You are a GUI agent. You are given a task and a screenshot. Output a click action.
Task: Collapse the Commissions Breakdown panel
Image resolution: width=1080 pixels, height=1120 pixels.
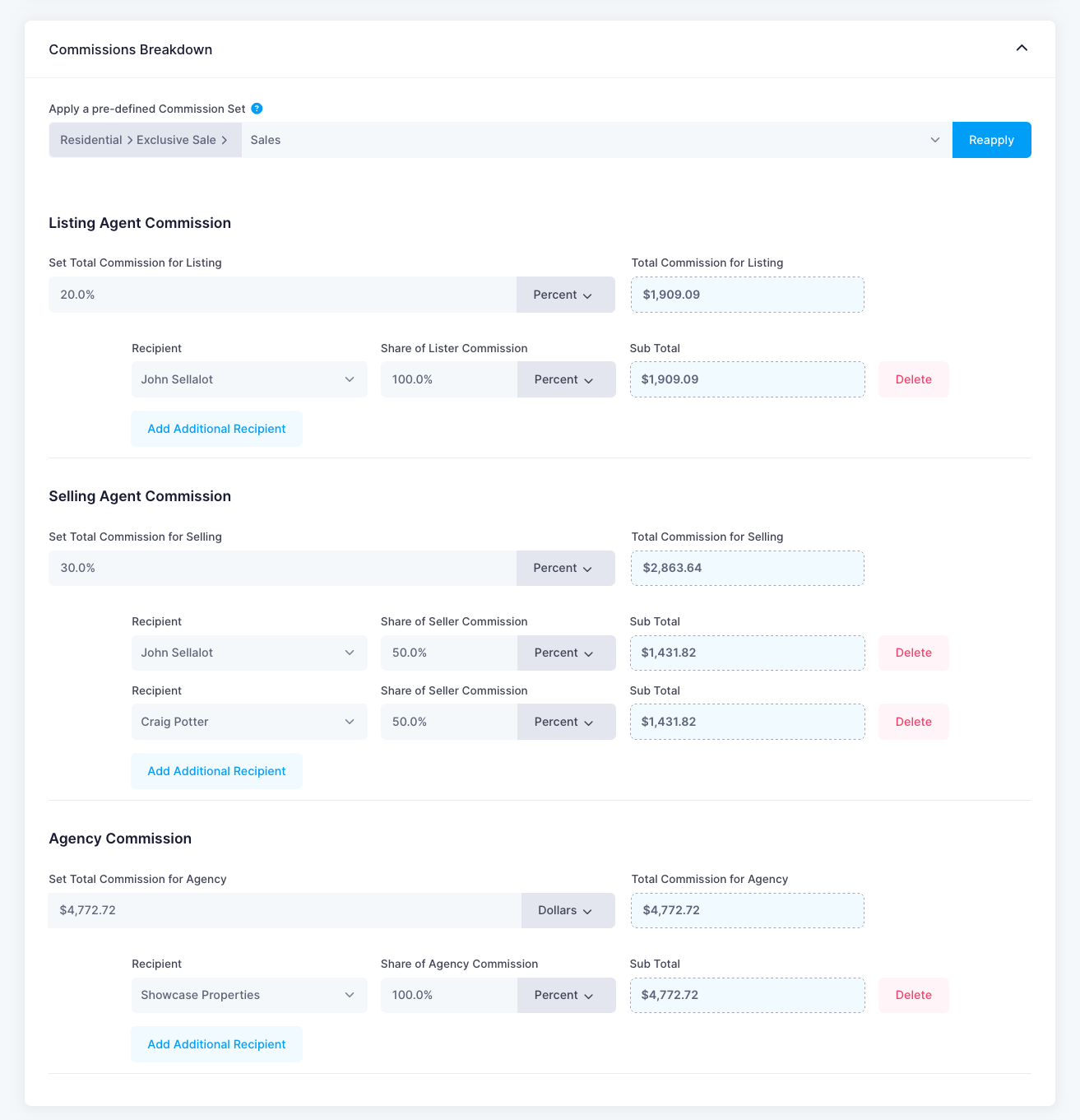pos(1022,49)
